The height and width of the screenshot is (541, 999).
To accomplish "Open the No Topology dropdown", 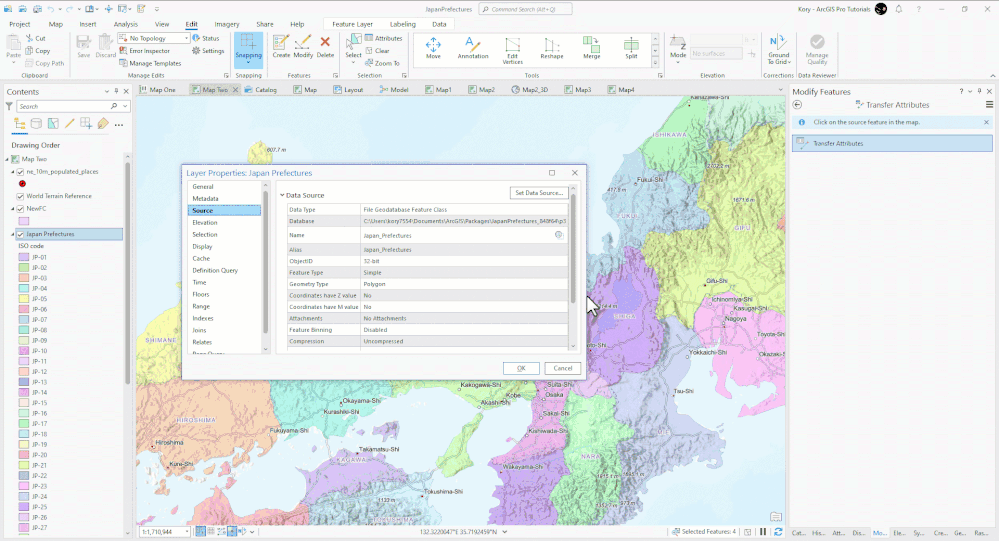I will click(x=186, y=38).
